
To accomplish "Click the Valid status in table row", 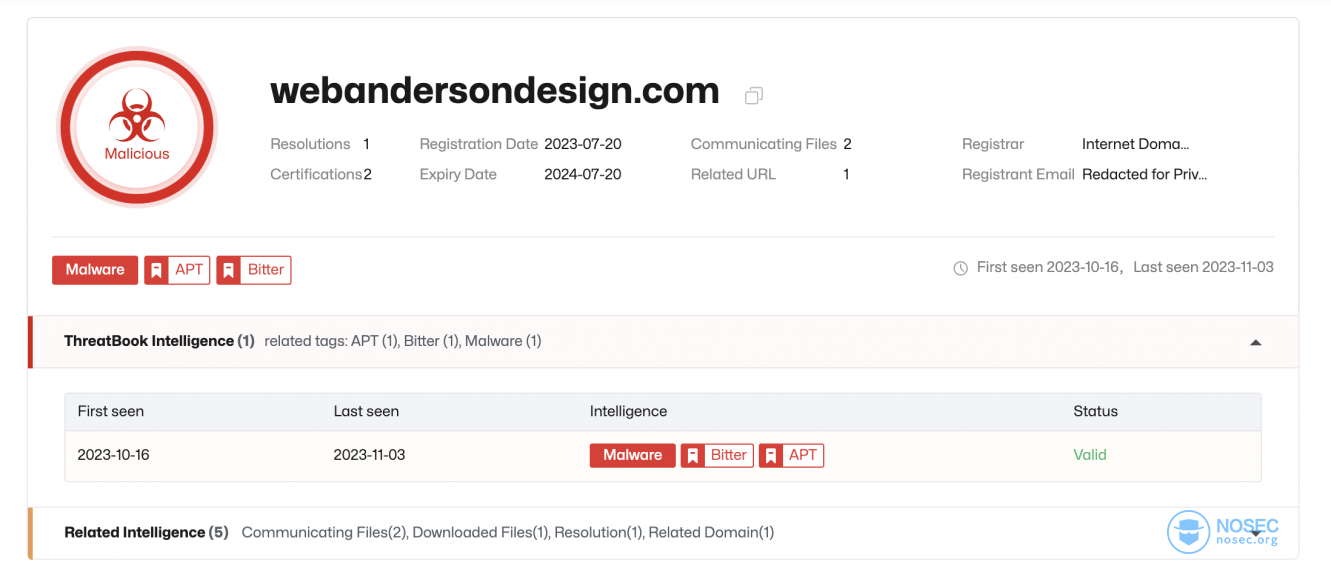I will (x=1090, y=455).
